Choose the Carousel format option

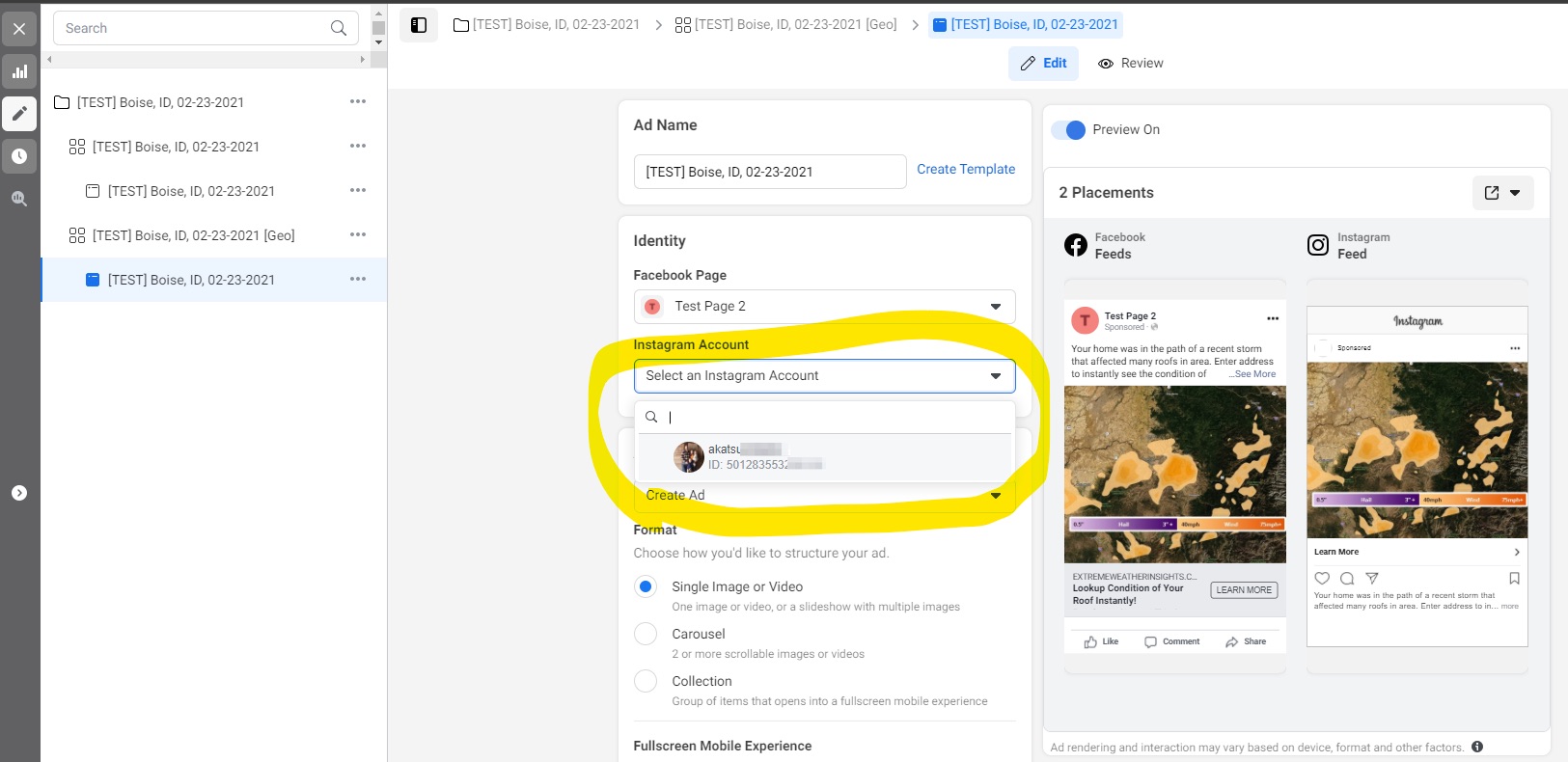pos(646,634)
